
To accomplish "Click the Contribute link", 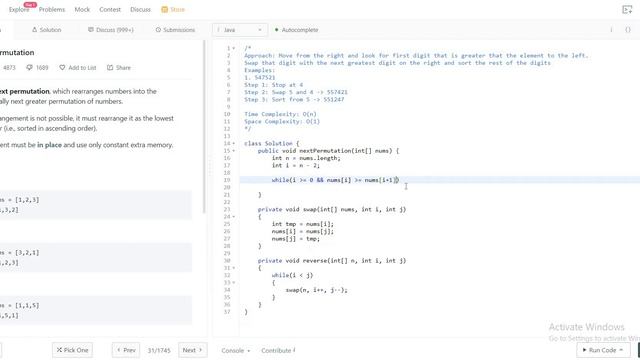I will (278, 351).
